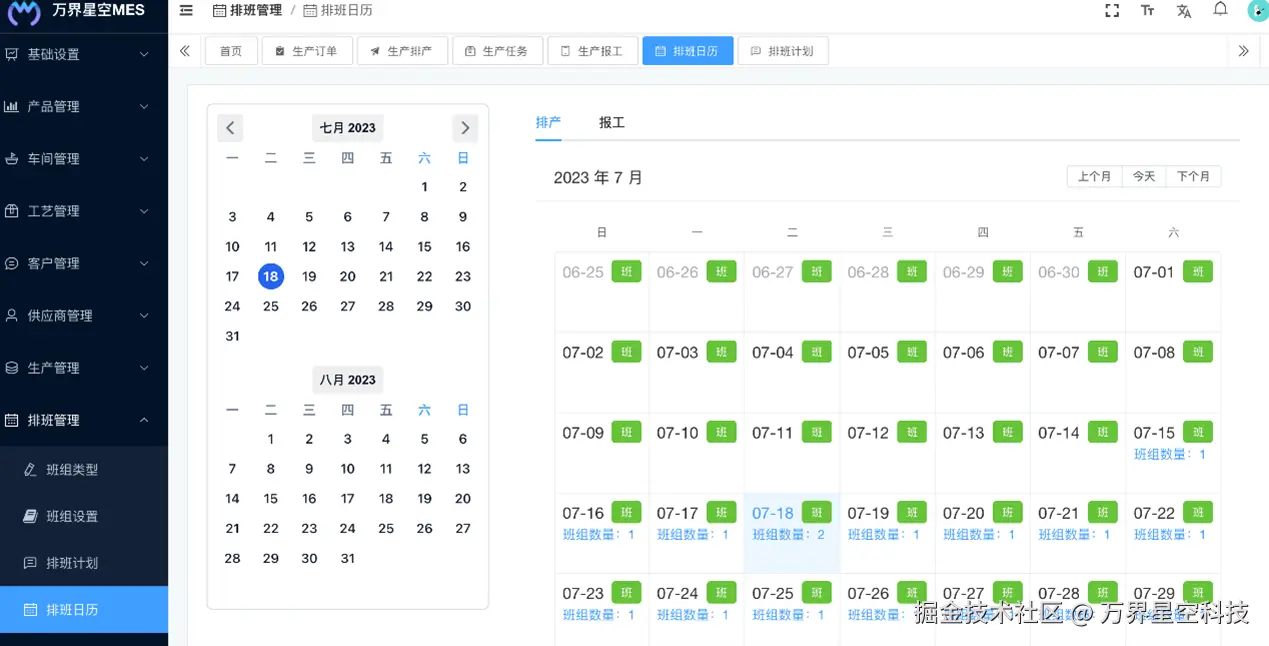The image size is (1269, 646).
Task: Click the hamburger menu collapse icon
Action: [186, 11]
